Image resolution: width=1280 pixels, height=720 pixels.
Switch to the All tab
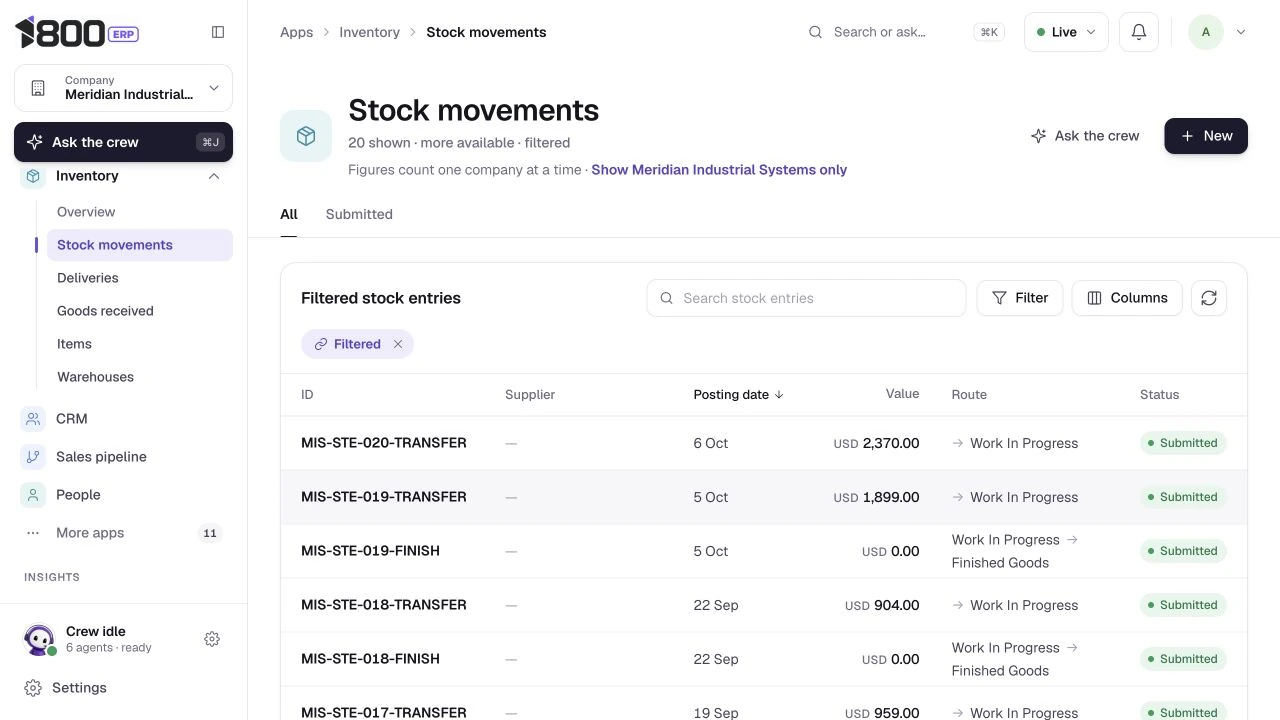(289, 214)
